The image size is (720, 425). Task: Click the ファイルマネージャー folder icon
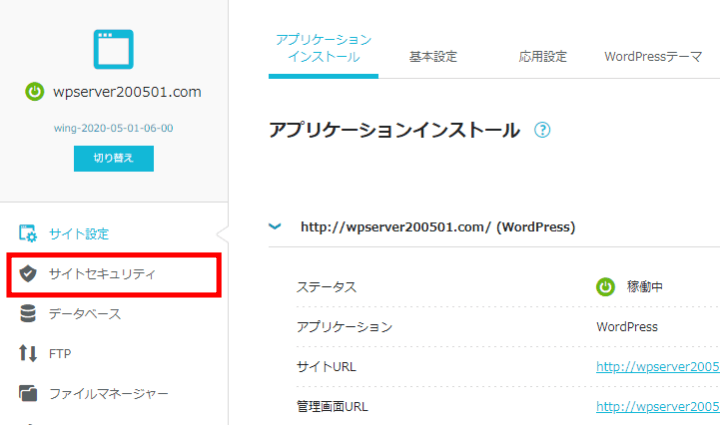(x=28, y=393)
